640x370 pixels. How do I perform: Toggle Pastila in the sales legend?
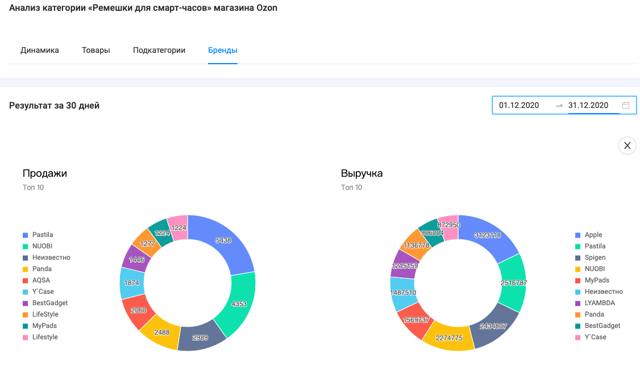point(38,235)
